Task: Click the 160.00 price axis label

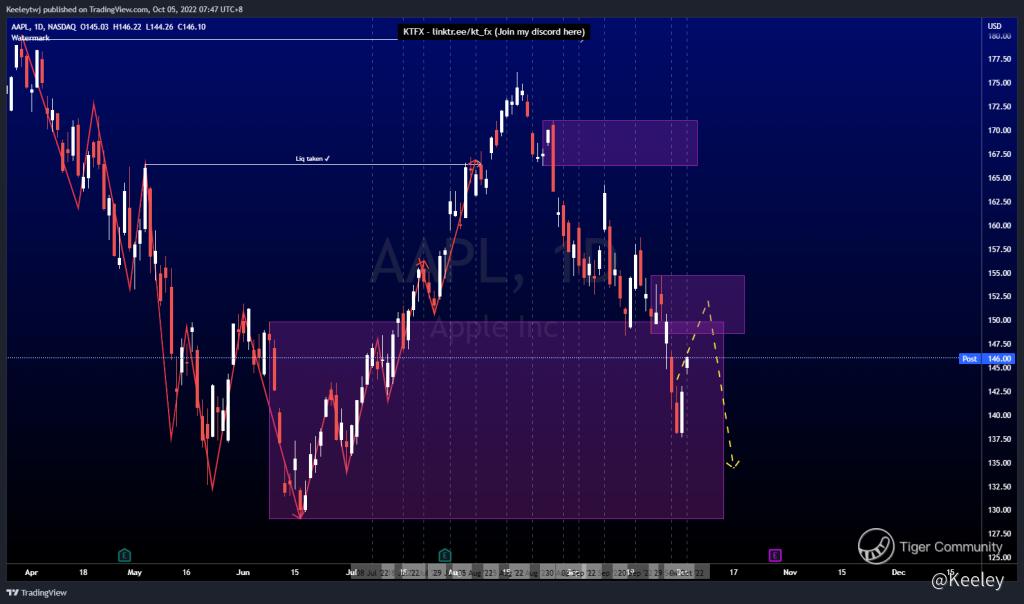Action: (x=999, y=226)
